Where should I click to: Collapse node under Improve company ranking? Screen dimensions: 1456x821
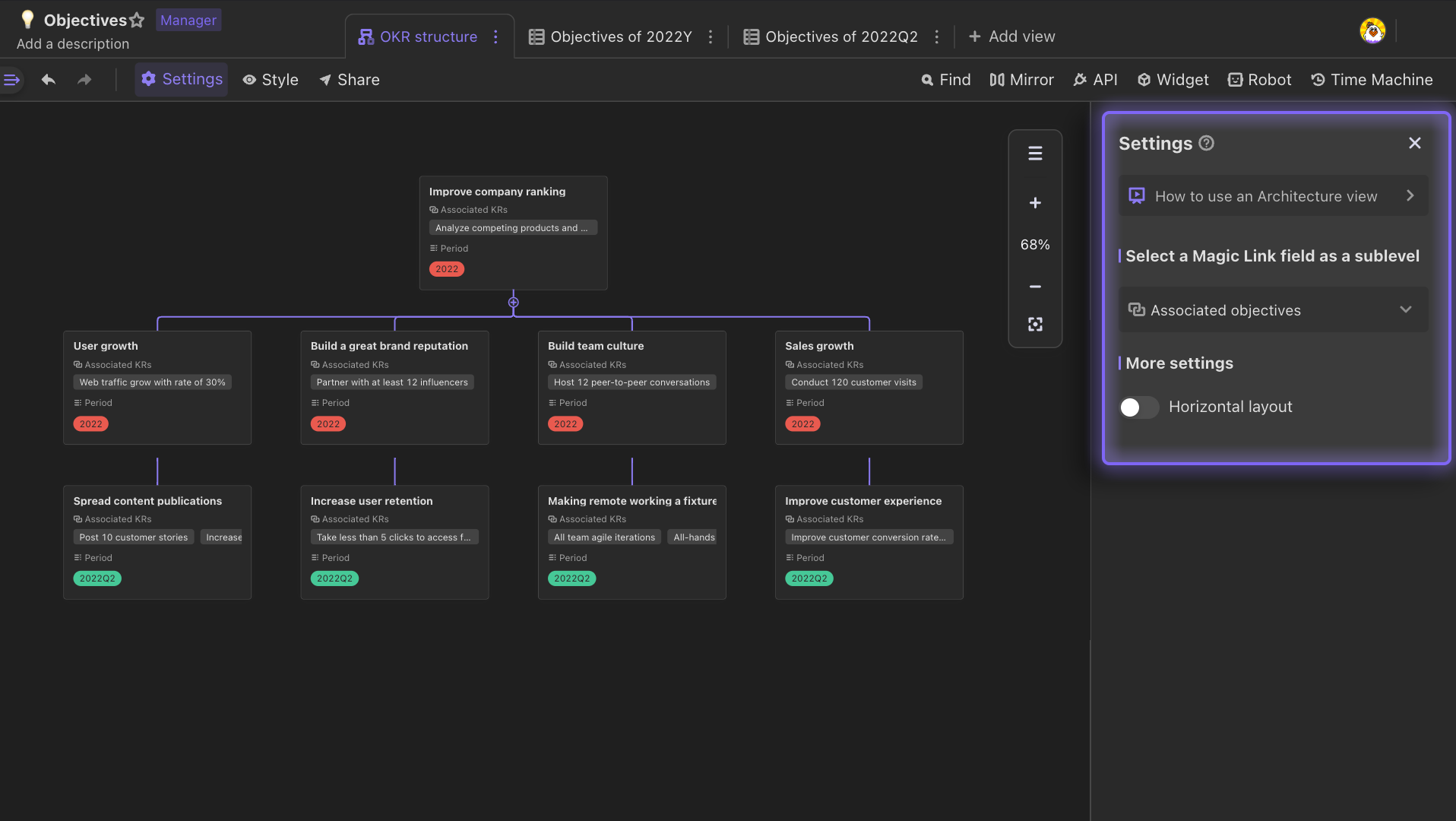click(514, 303)
